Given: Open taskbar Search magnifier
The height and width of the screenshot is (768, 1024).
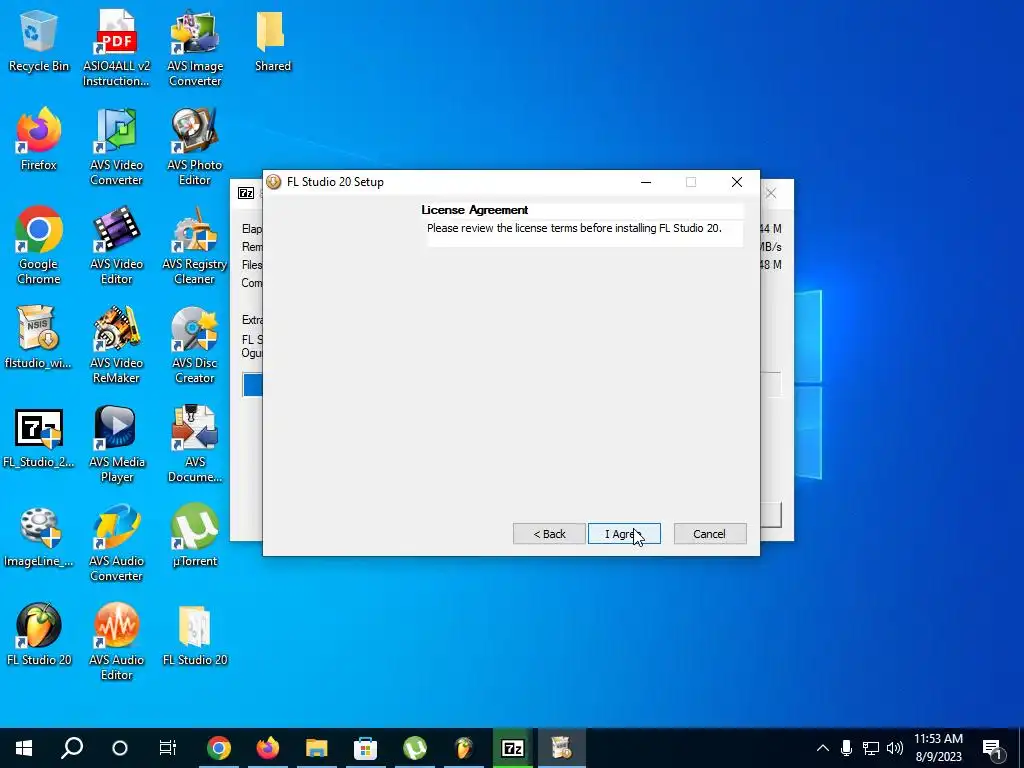Looking at the screenshot, I should (x=72, y=748).
